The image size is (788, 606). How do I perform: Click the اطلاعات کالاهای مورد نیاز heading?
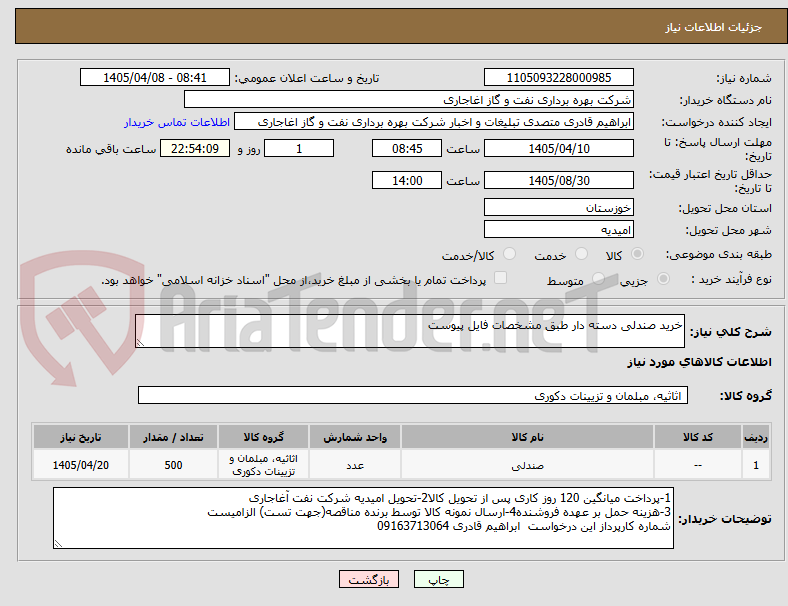[699, 362]
